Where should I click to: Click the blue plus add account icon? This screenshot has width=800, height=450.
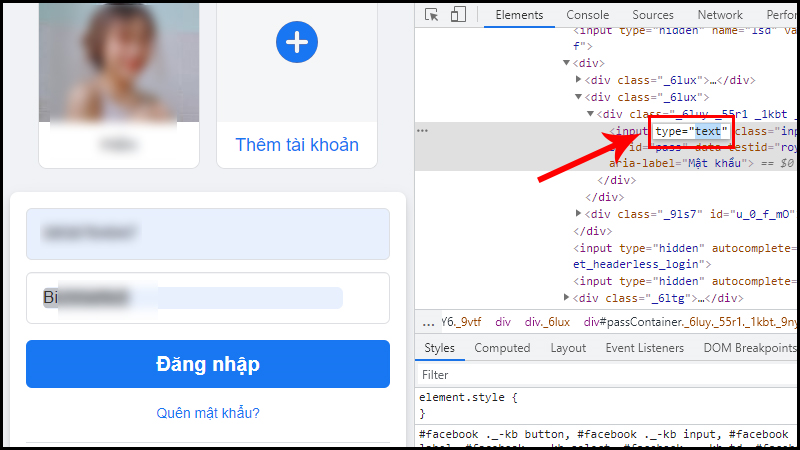click(x=297, y=42)
